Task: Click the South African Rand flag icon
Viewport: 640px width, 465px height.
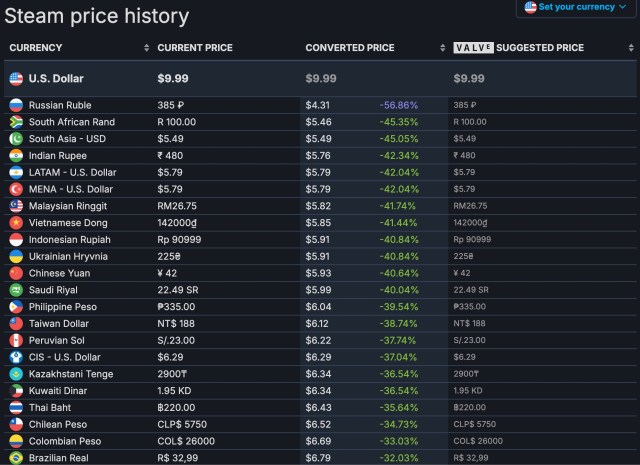Action: click(x=16, y=122)
